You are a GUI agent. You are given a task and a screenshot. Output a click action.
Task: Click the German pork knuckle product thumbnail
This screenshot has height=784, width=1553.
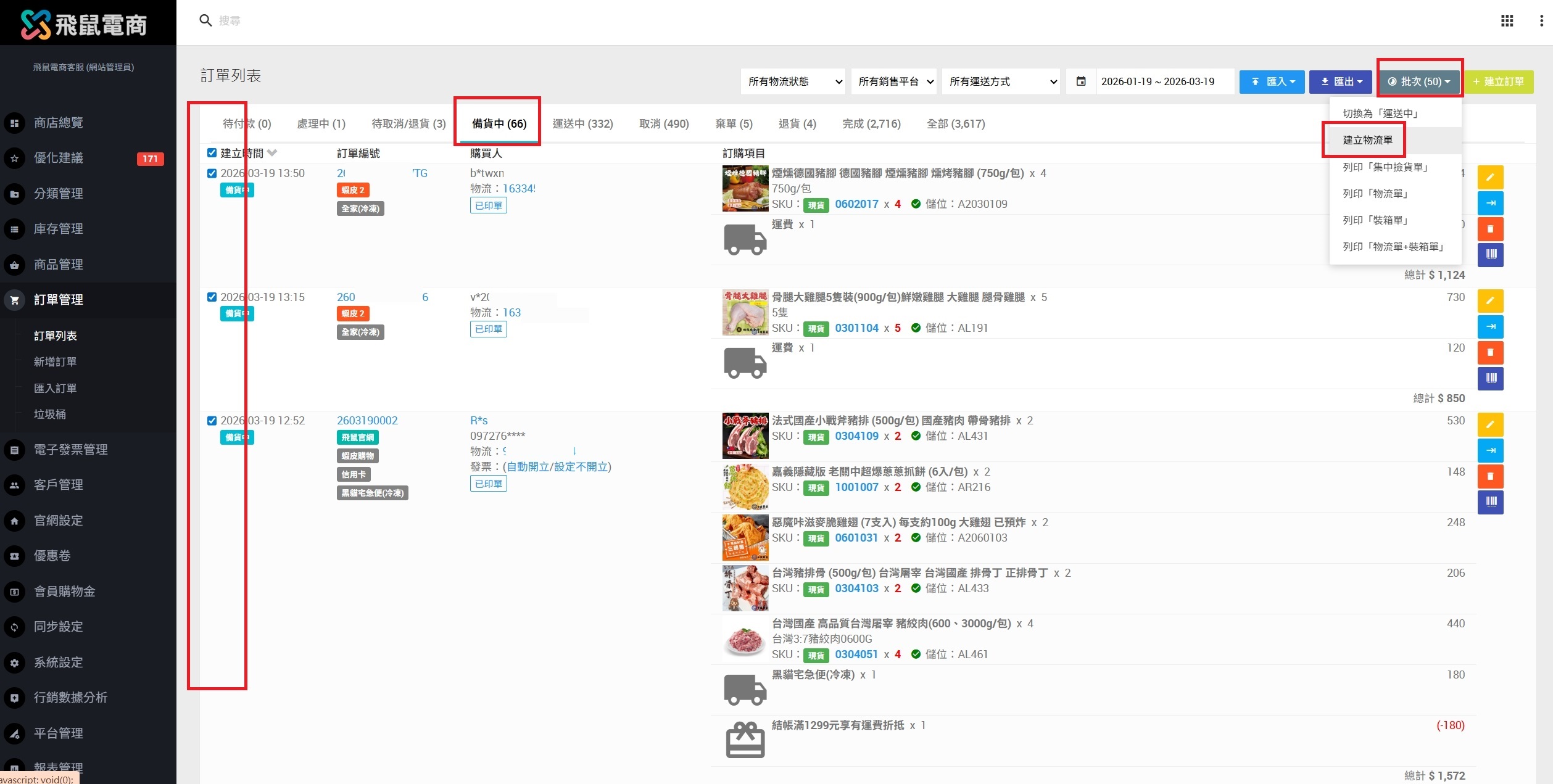point(745,189)
